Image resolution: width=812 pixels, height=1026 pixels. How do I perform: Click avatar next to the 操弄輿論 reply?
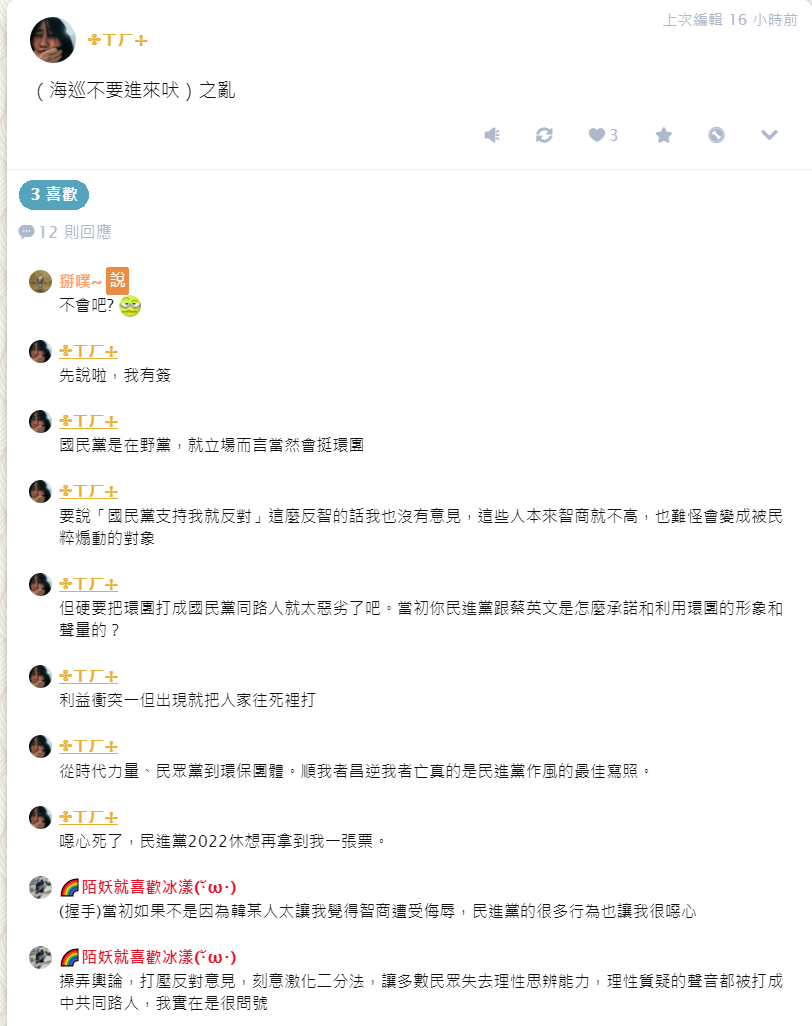coord(41,957)
